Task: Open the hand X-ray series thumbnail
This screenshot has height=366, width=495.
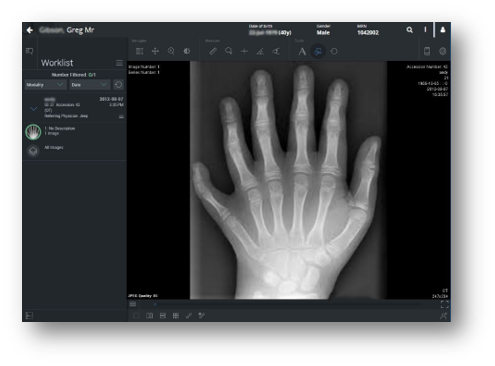Action: pyautogui.click(x=33, y=132)
